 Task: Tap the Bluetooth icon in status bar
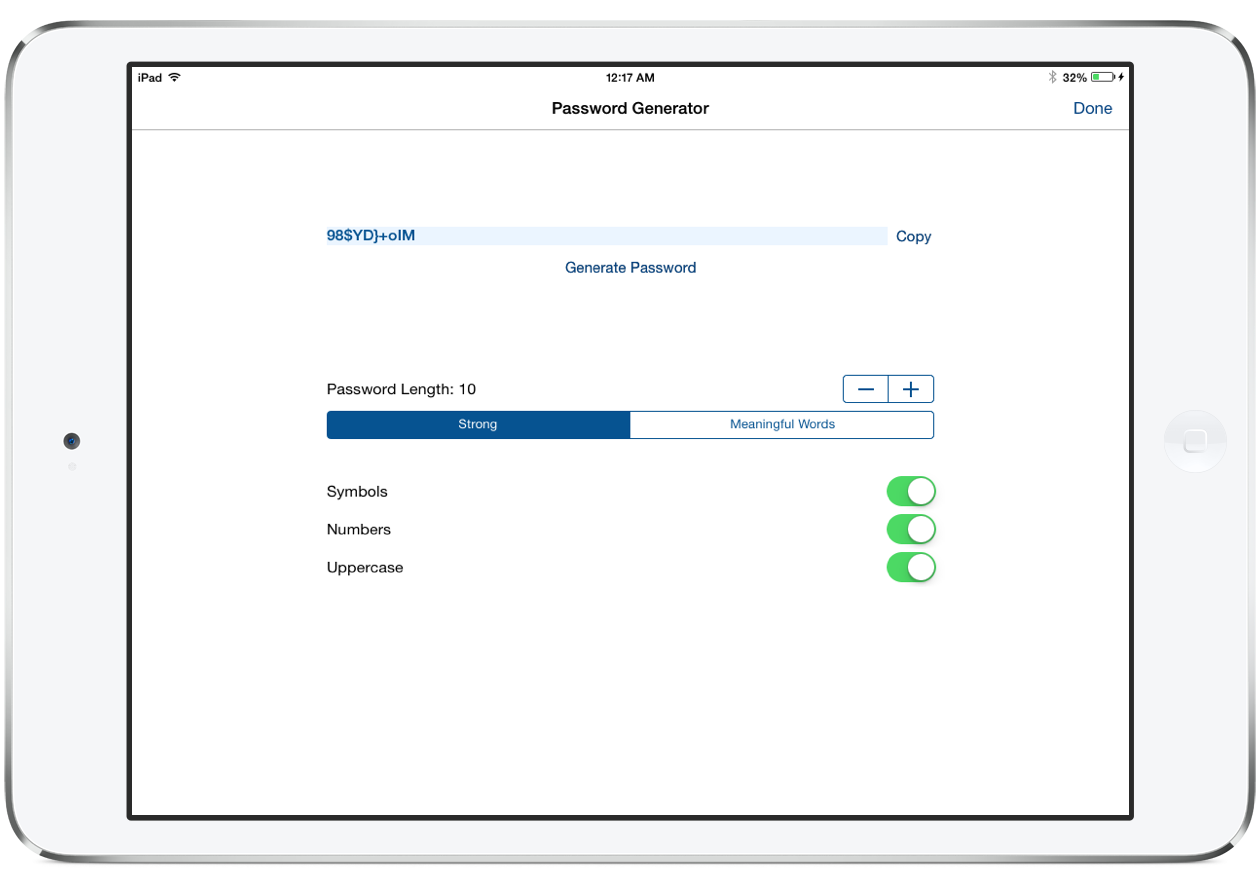[1052, 77]
